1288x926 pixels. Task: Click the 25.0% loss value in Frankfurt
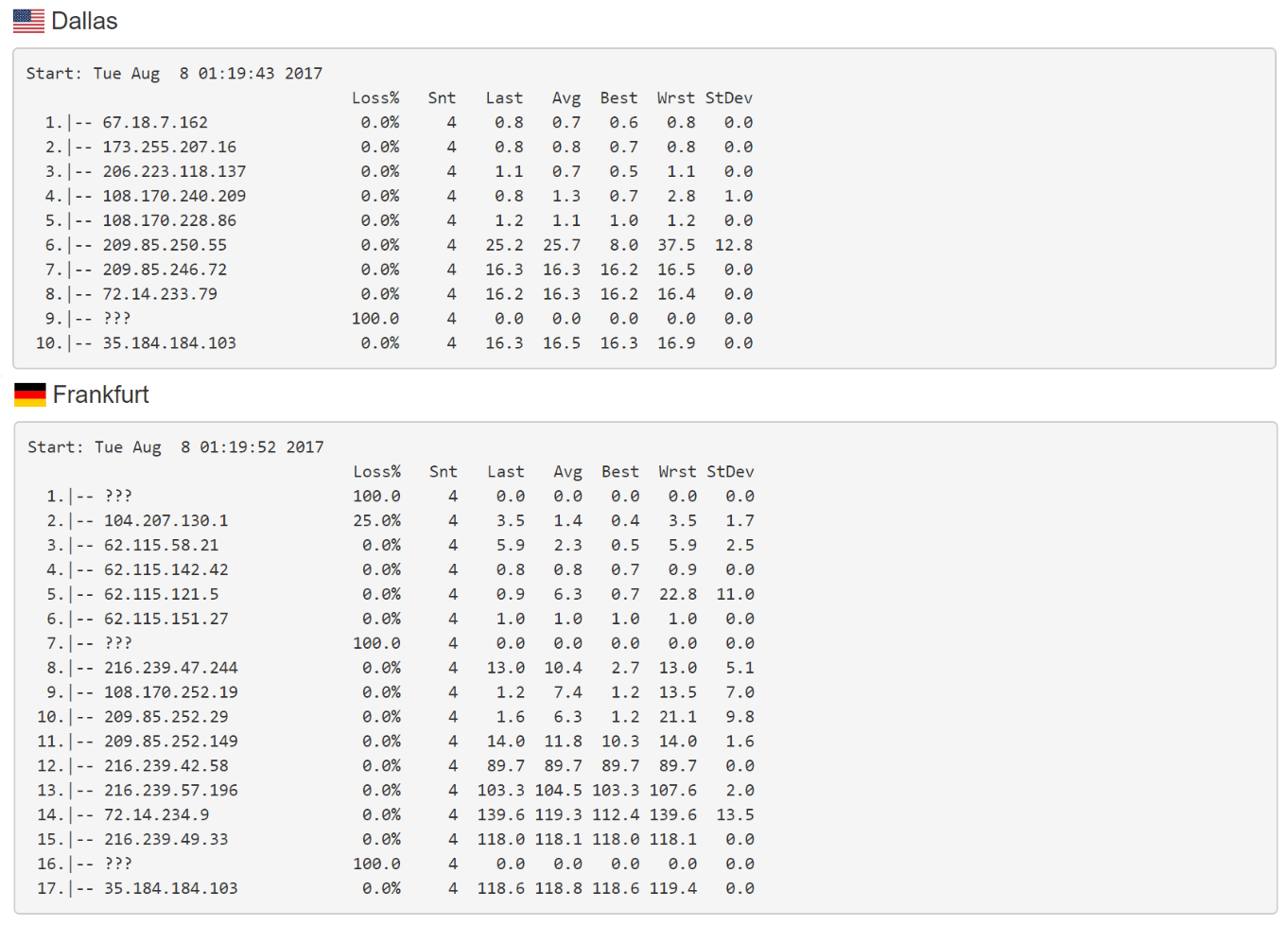coord(377,521)
